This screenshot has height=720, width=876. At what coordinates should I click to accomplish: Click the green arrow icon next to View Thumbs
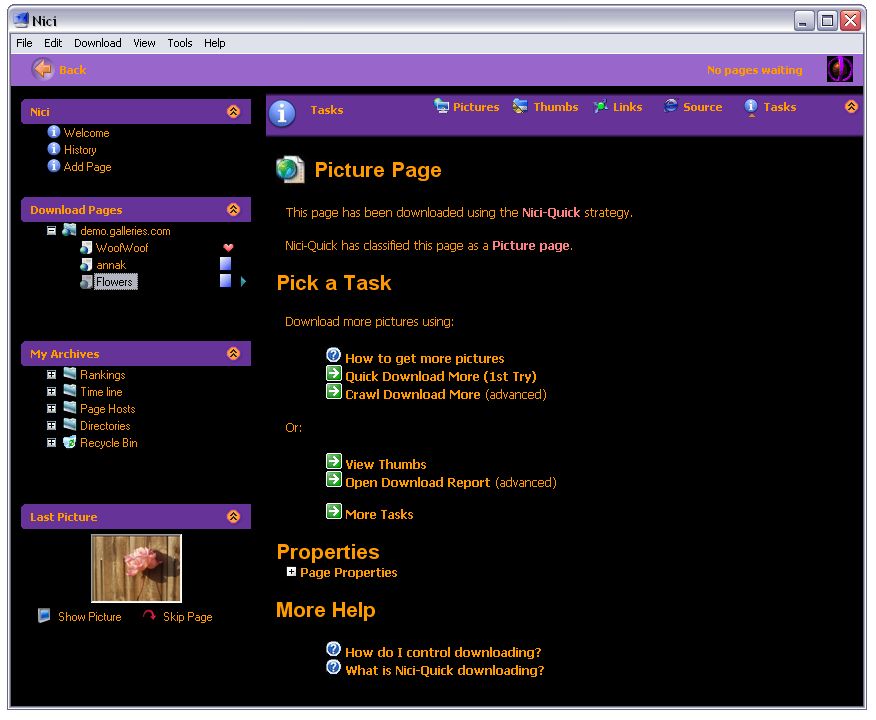point(334,461)
